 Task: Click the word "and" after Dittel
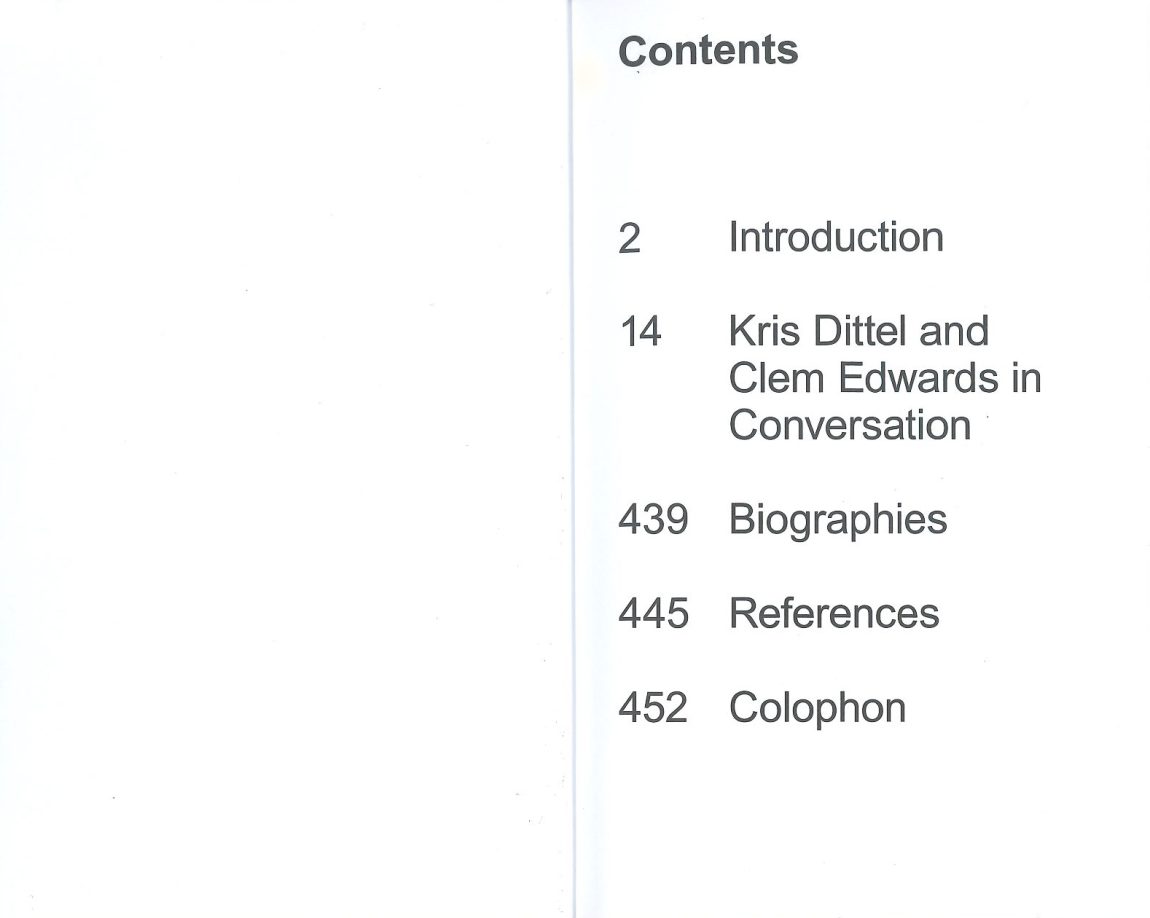954,331
